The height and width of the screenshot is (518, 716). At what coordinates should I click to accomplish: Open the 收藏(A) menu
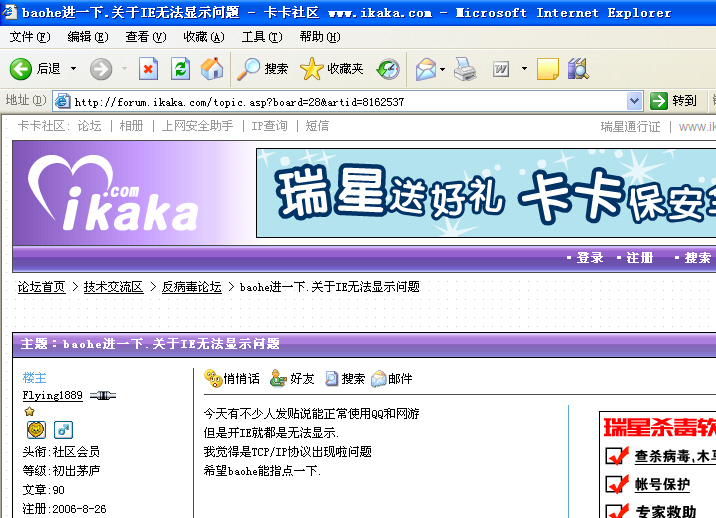[204, 37]
